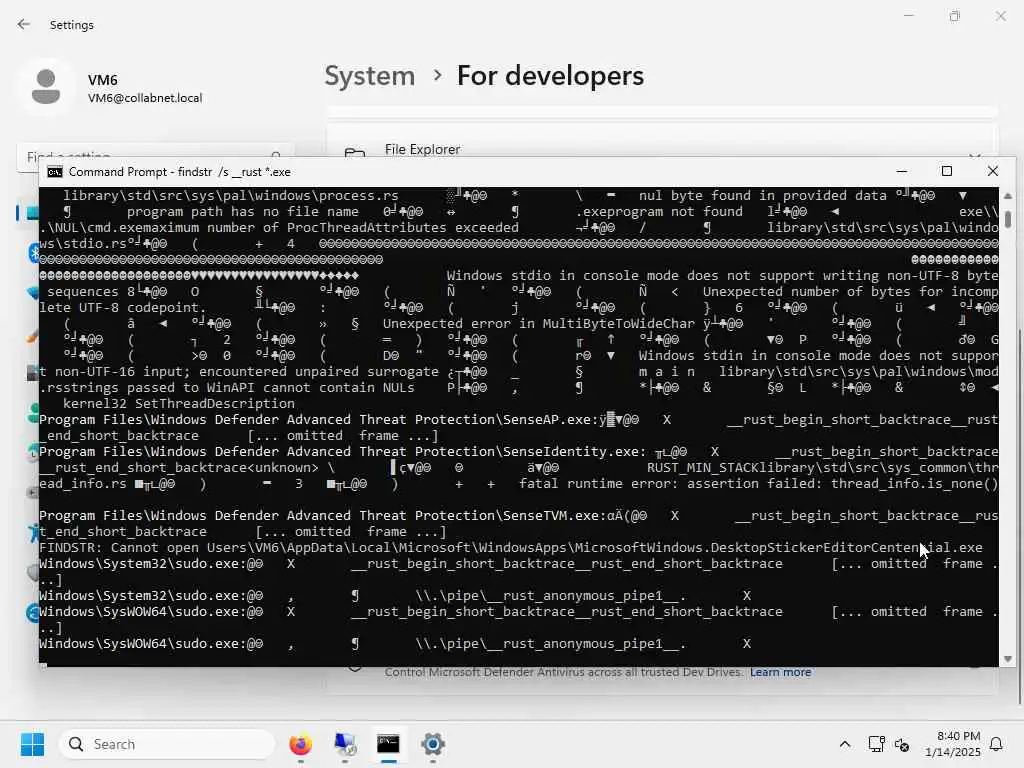
Task: Click the kernel32 SetThreadDescription text
Action: (x=179, y=404)
